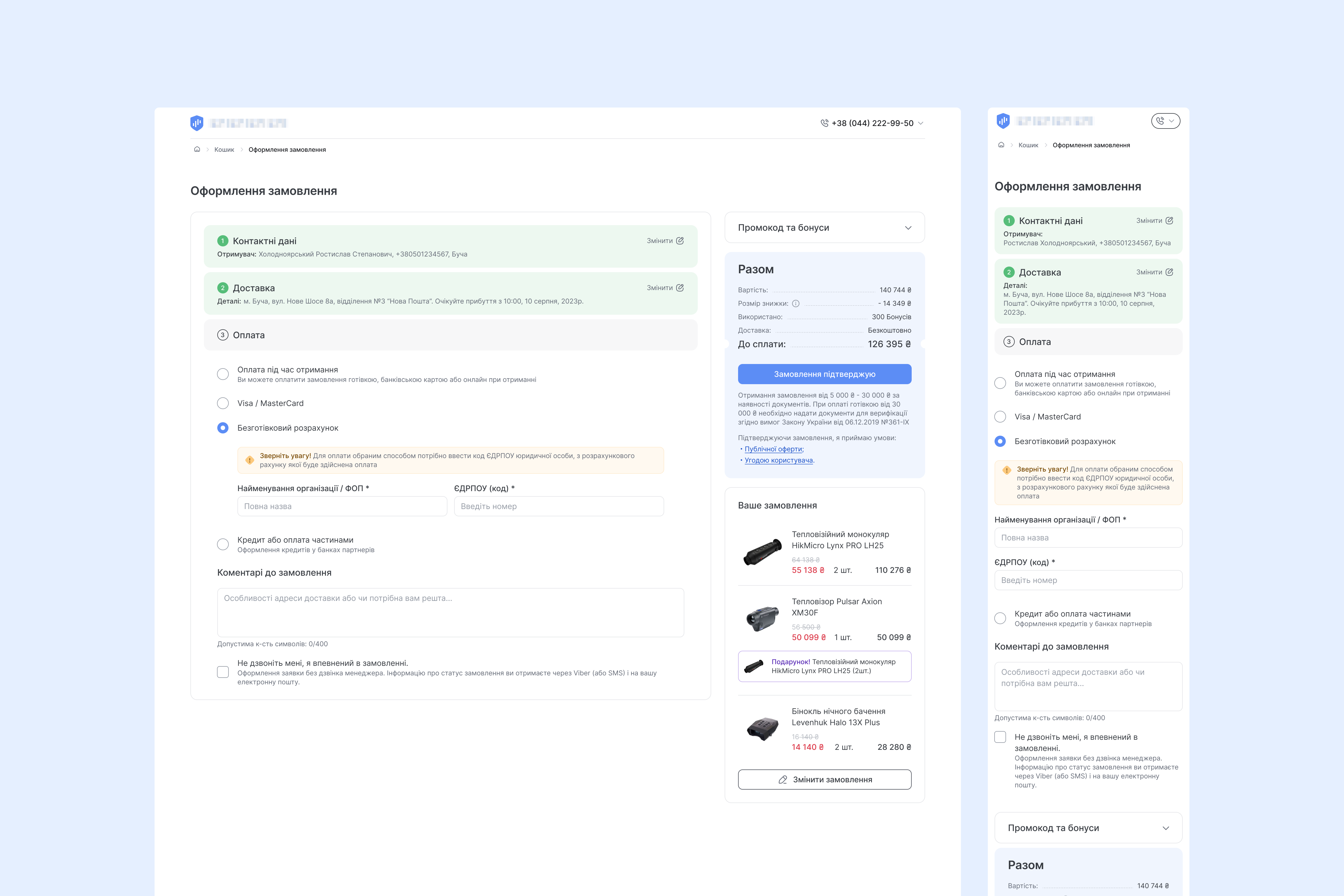The image size is (1344, 896).
Task: Check Не дзвоніть мені checkbox
Action: 223,672
